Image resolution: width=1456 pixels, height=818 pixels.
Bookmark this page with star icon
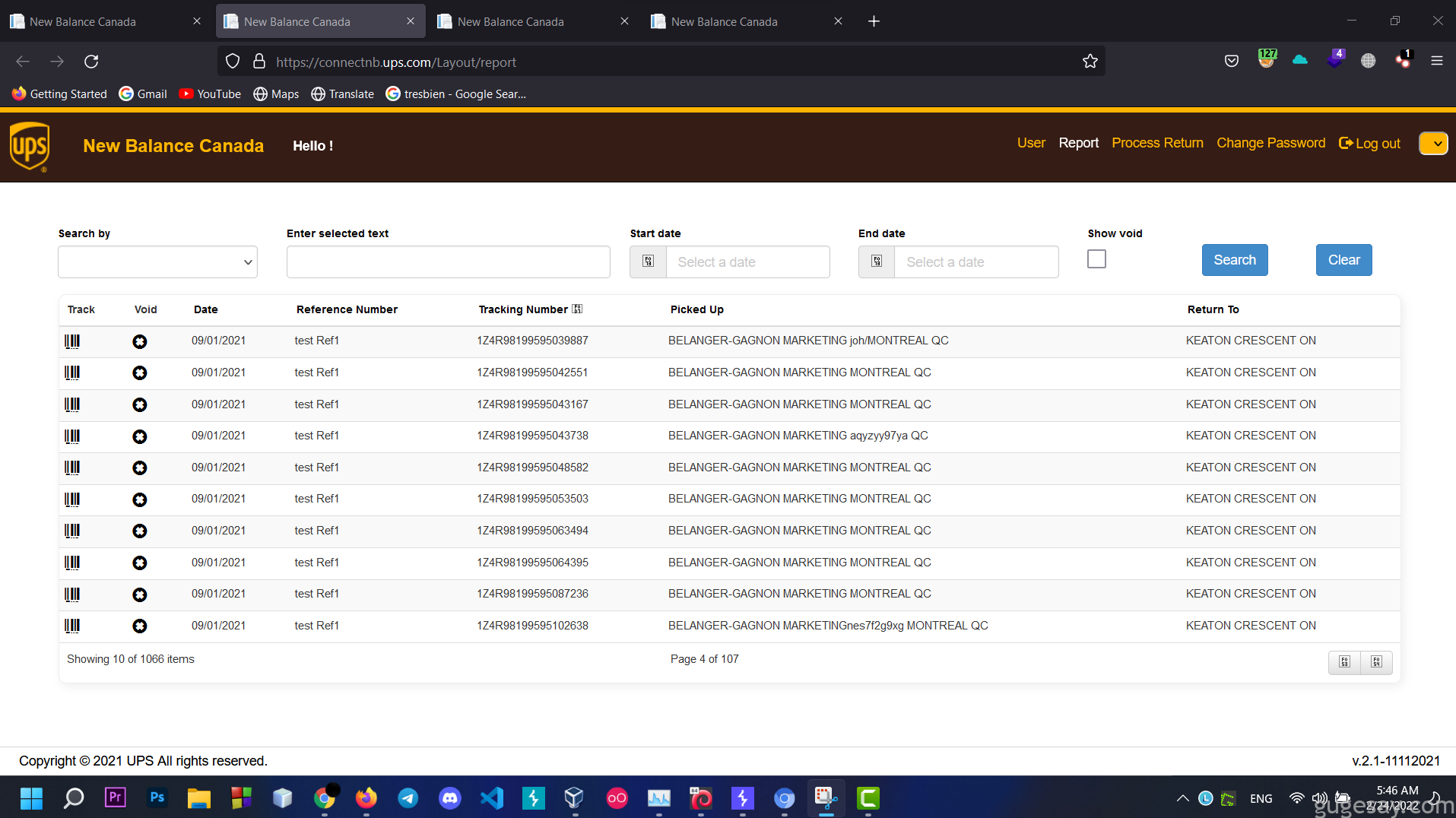(1090, 62)
